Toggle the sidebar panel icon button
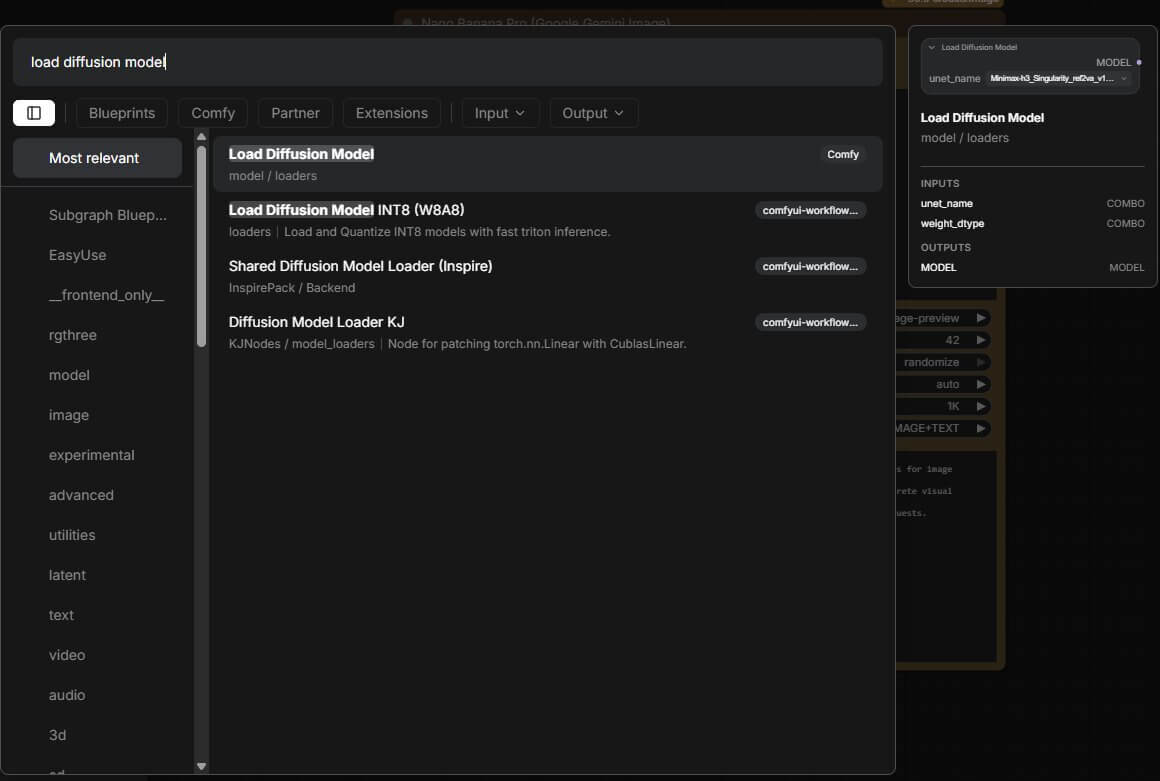The image size is (1160, 781). 34,113
